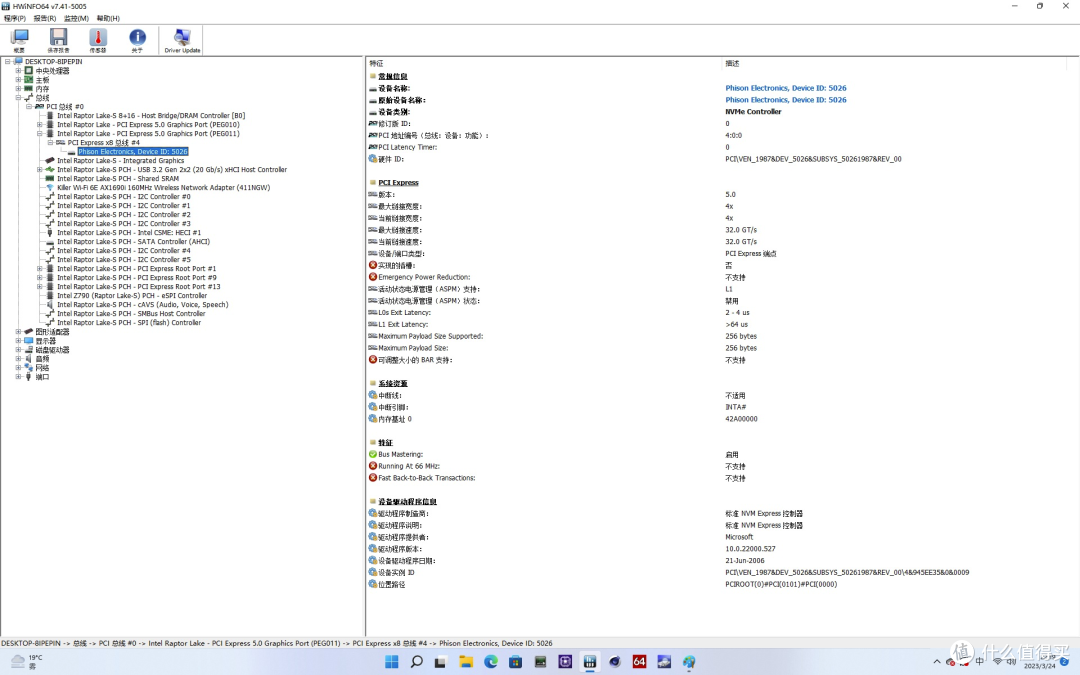Expand the 主板 tree node
1080x675 pixels.
click(x=19, y=79)
